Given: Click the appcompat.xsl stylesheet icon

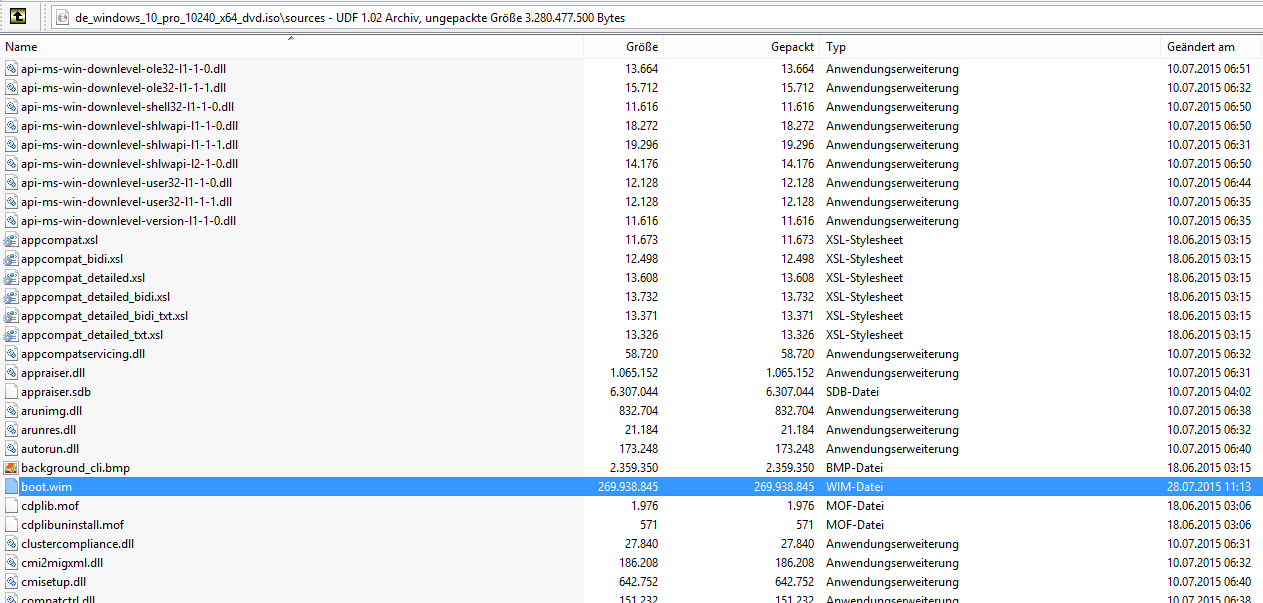Looking at the screenshot, I should [x=11, y=240].
